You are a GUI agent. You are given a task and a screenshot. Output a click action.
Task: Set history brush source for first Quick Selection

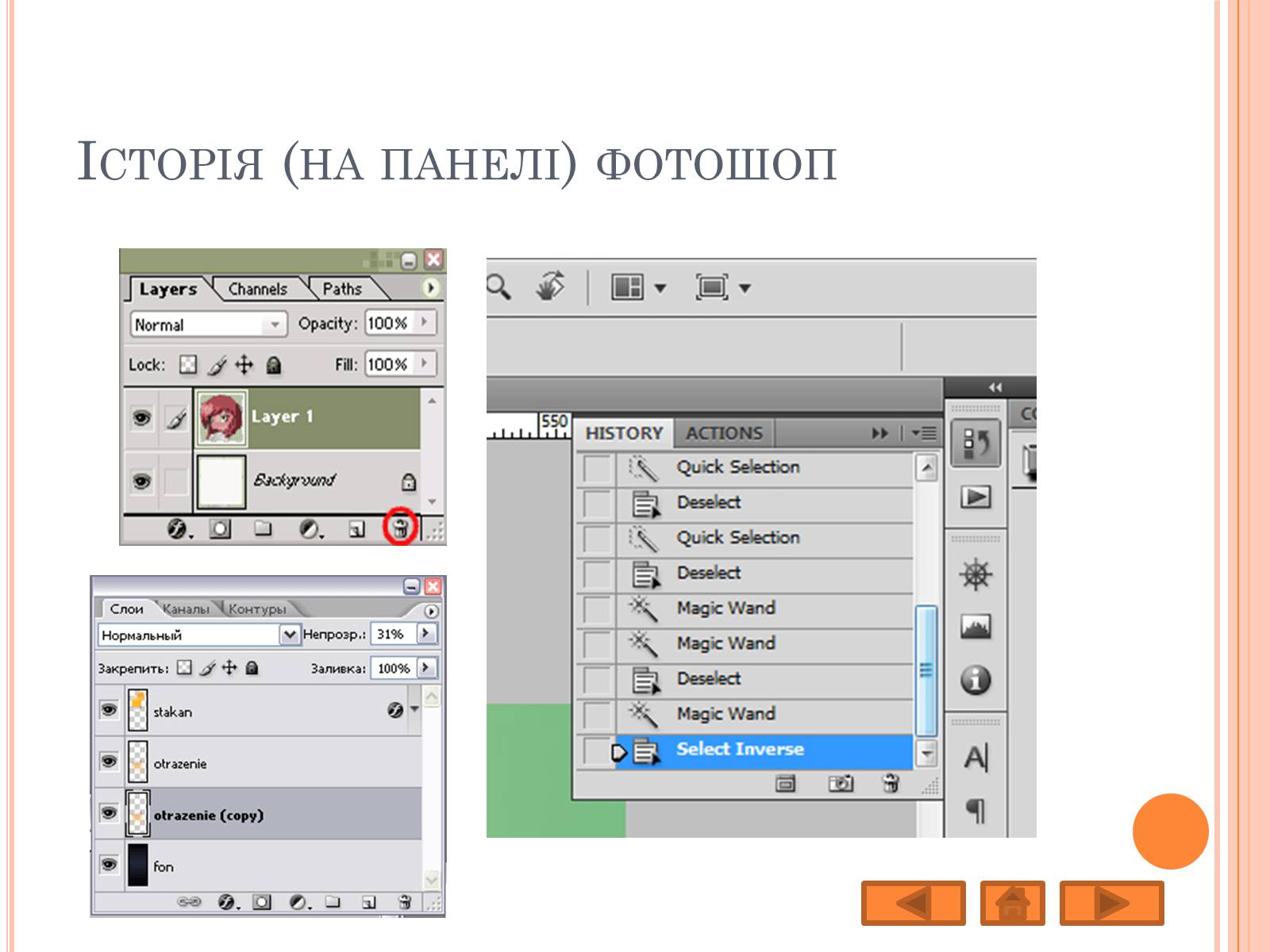point(597,468)
